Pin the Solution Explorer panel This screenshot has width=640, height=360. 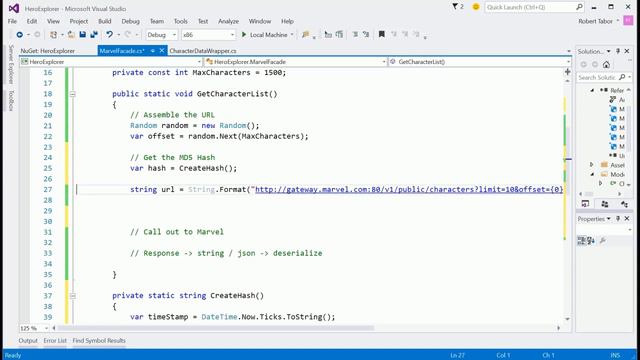pos(618,51)
